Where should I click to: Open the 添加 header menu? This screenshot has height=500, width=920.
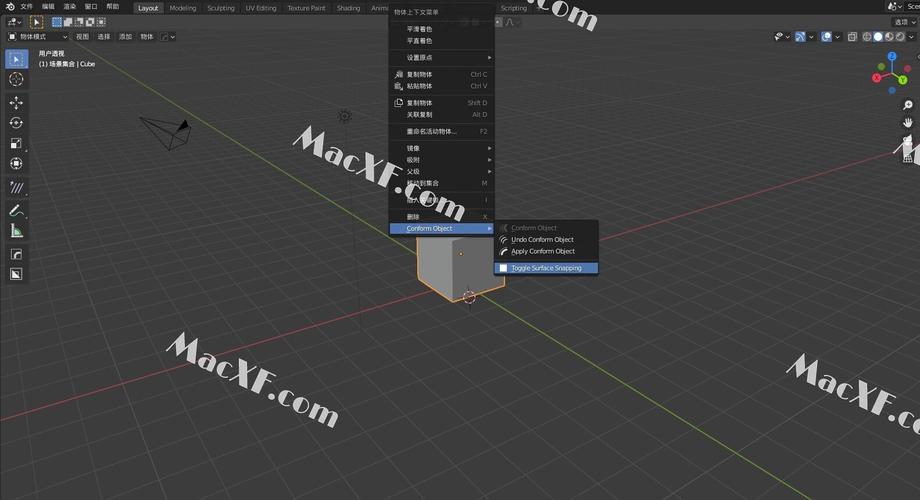pos(126,36)
